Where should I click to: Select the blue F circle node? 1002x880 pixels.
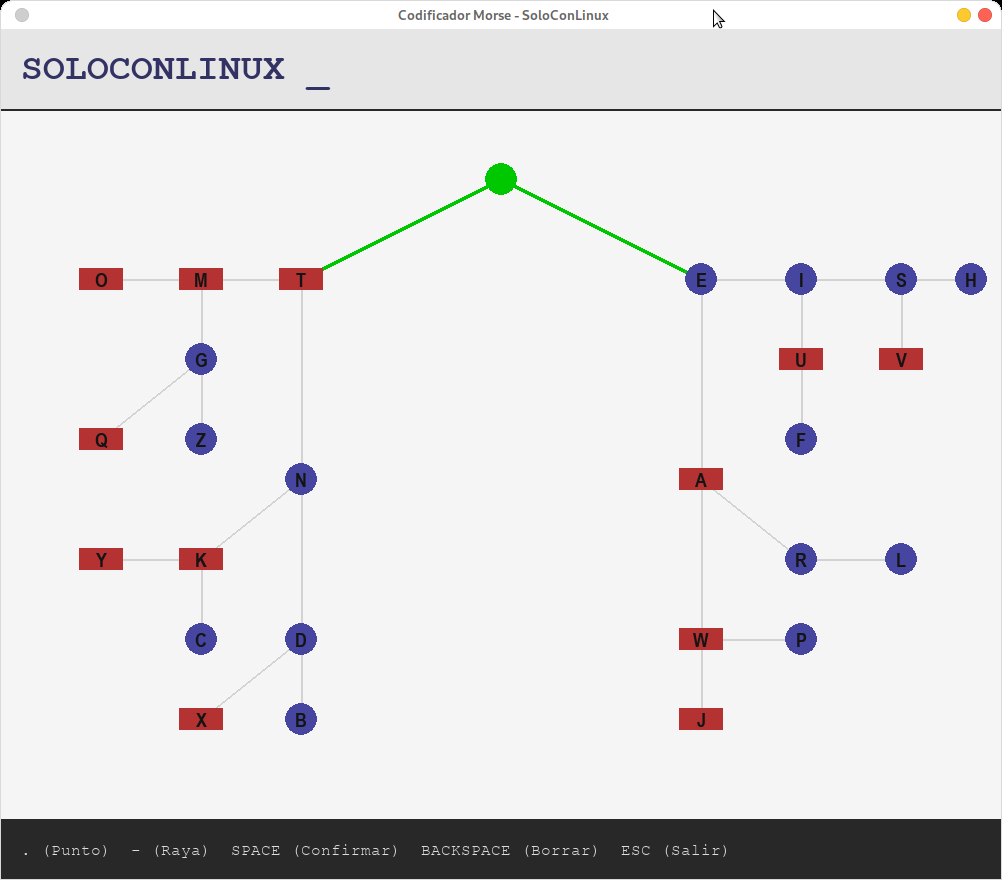(x=801, y=440)
